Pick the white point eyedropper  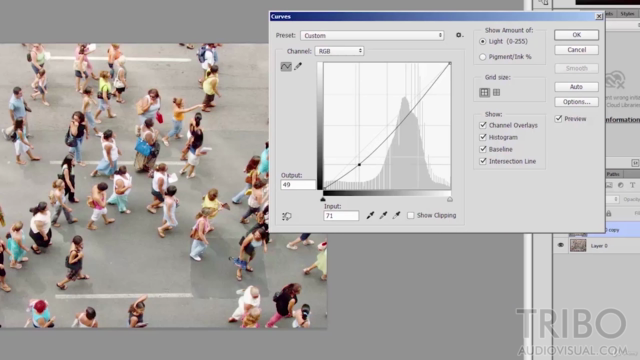click(x=396, y=215)
